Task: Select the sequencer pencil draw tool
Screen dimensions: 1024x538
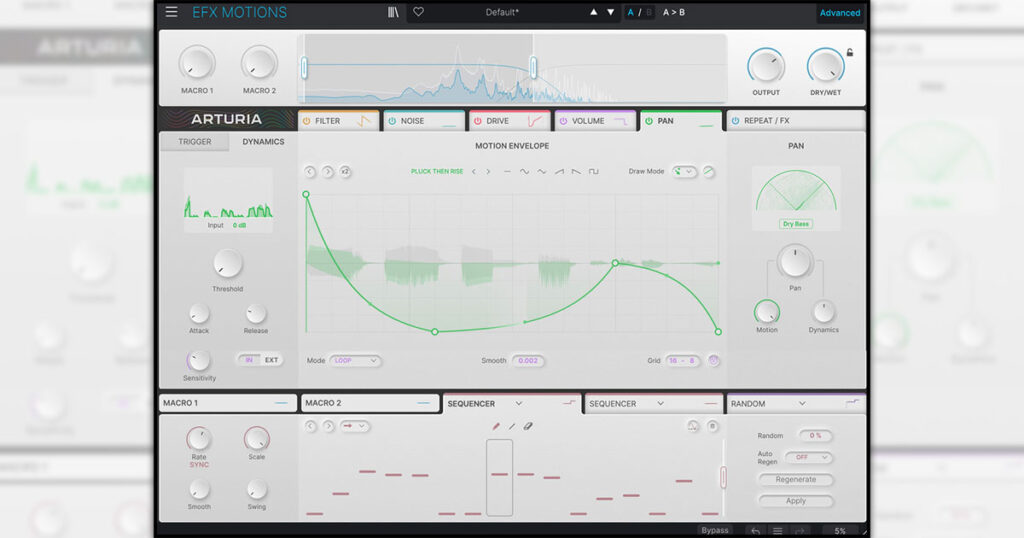Action: click(x=496, y=426)
